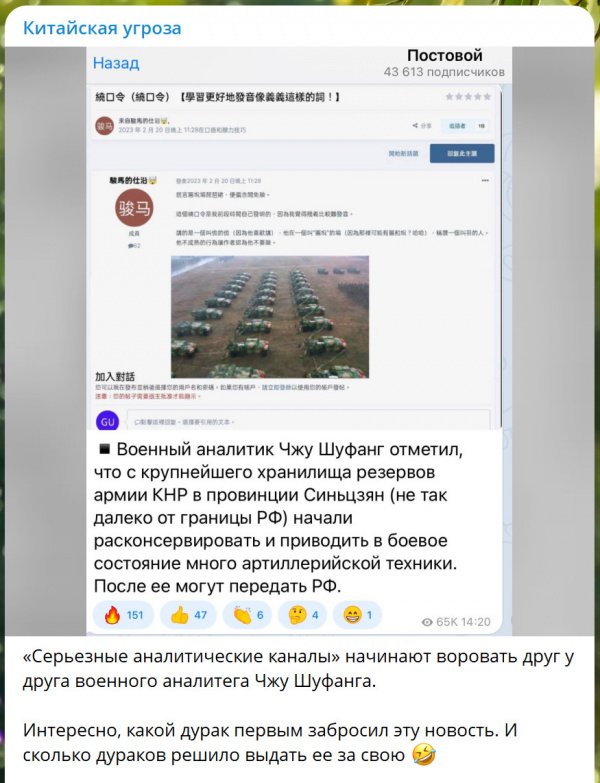Click the eye views icon near 65K

pos(427,622)
